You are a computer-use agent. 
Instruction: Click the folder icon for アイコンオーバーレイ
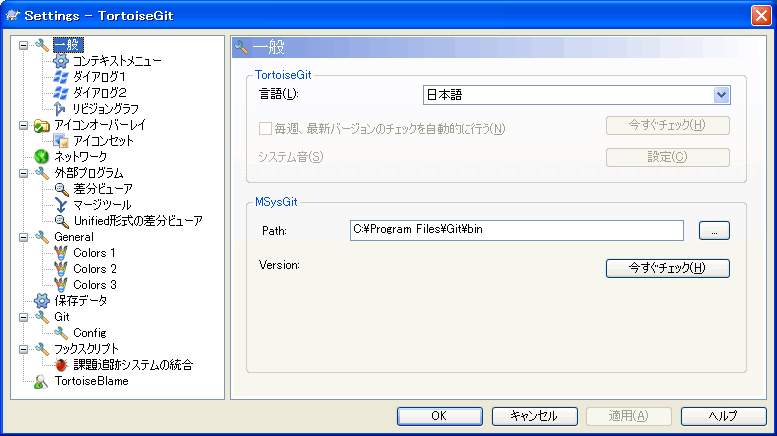click(42, 125)
